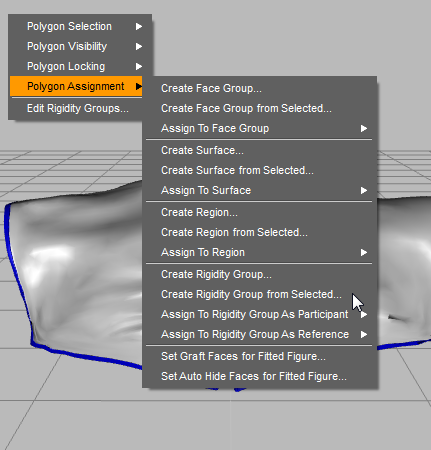Image resolution: width=431 pixels, height=450 pixels.
Task: Open Assign To Rigidity Group As Reference
Action: 260,334
